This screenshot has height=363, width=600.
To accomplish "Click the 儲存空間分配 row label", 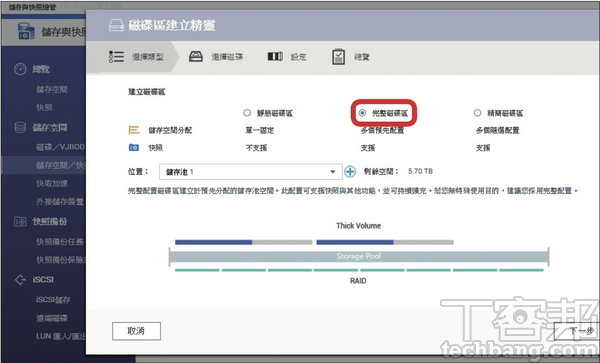I will tap(170, 130).
